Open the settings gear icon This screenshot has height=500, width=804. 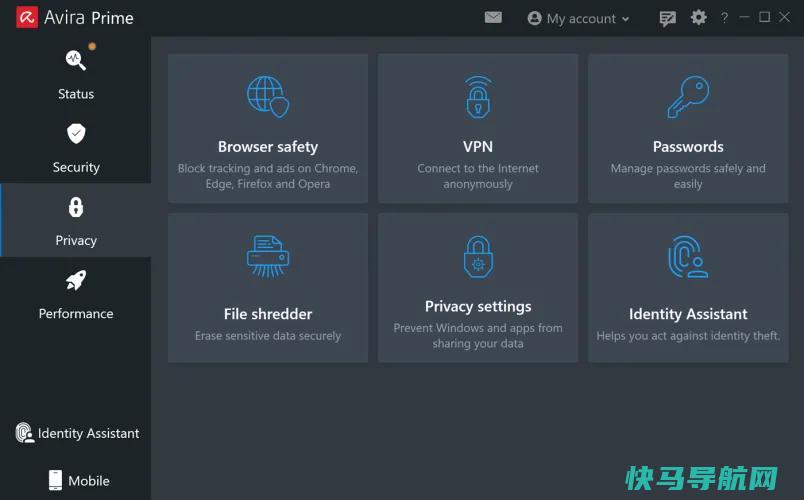(x=698, y=17)
